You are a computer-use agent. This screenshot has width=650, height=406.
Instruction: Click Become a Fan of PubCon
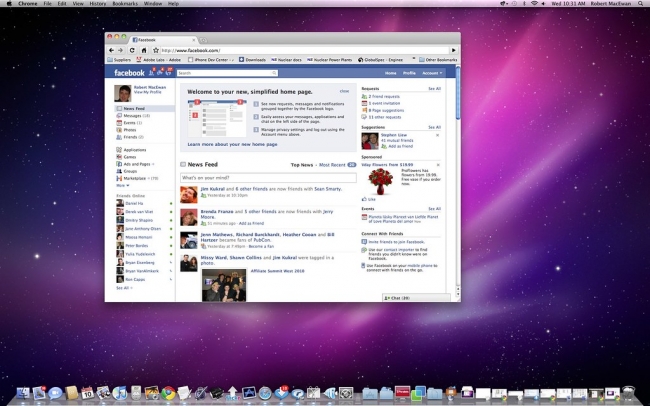(261, 246)
